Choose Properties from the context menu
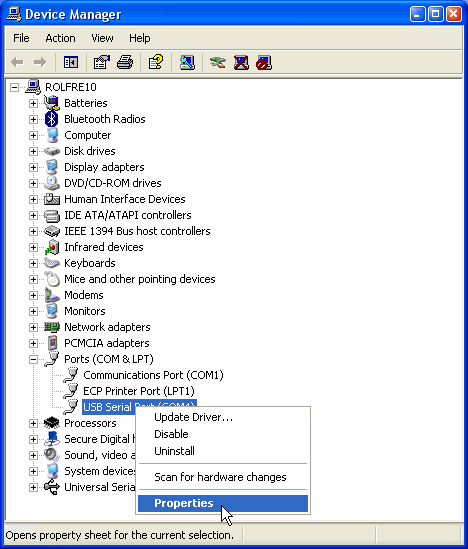The width and height of the screenshot is (468, 549). [x=223, y=503]
